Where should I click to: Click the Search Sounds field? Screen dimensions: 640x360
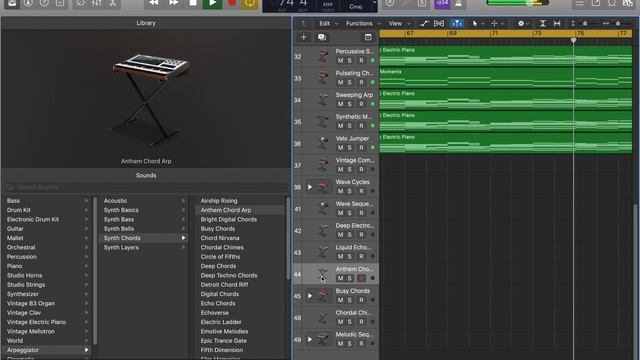point(146,187)
